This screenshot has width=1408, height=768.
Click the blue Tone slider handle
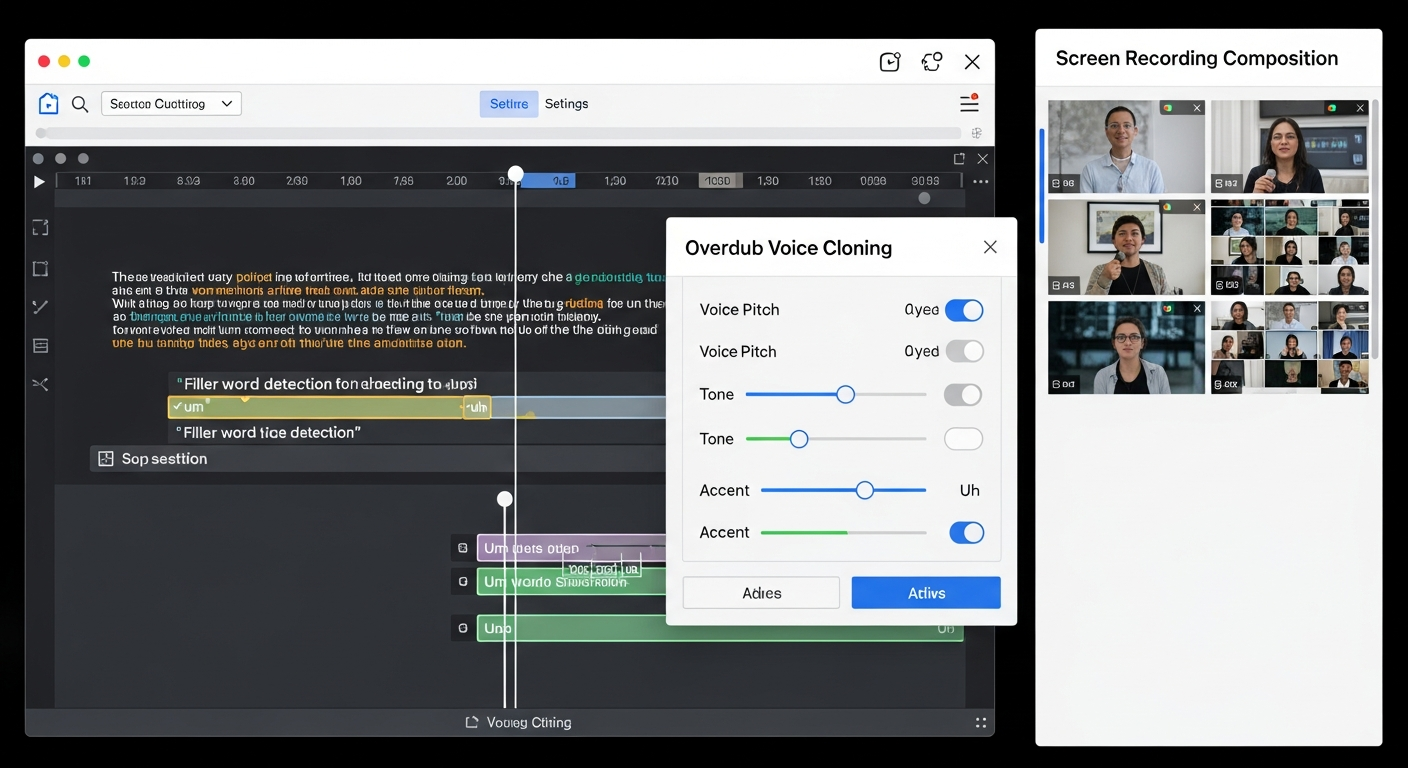[x=845, y=395]
